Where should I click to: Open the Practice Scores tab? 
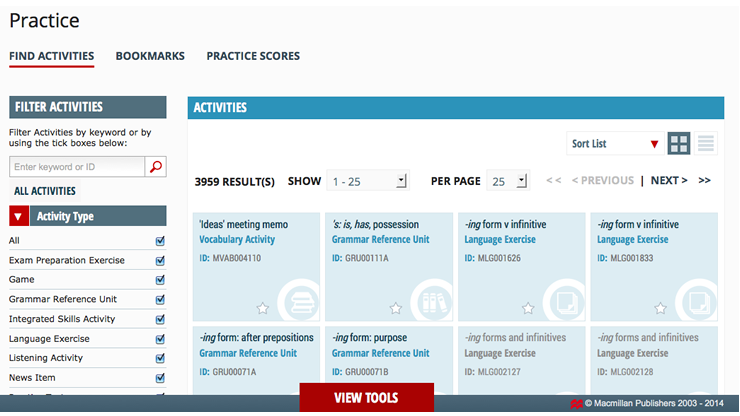[253, 56]
